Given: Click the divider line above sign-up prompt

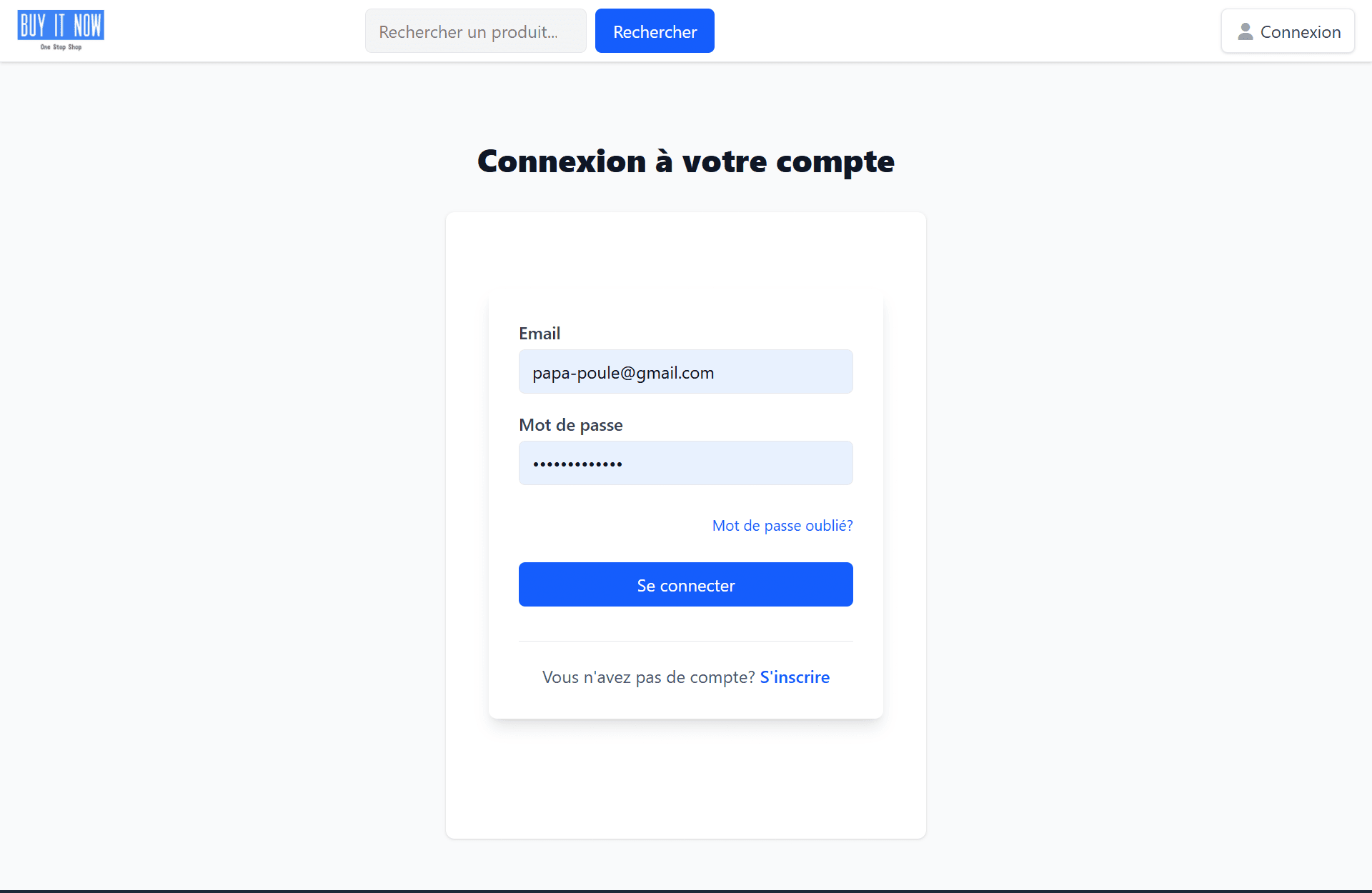Looking at the screenshot, I should click(685, 642).
